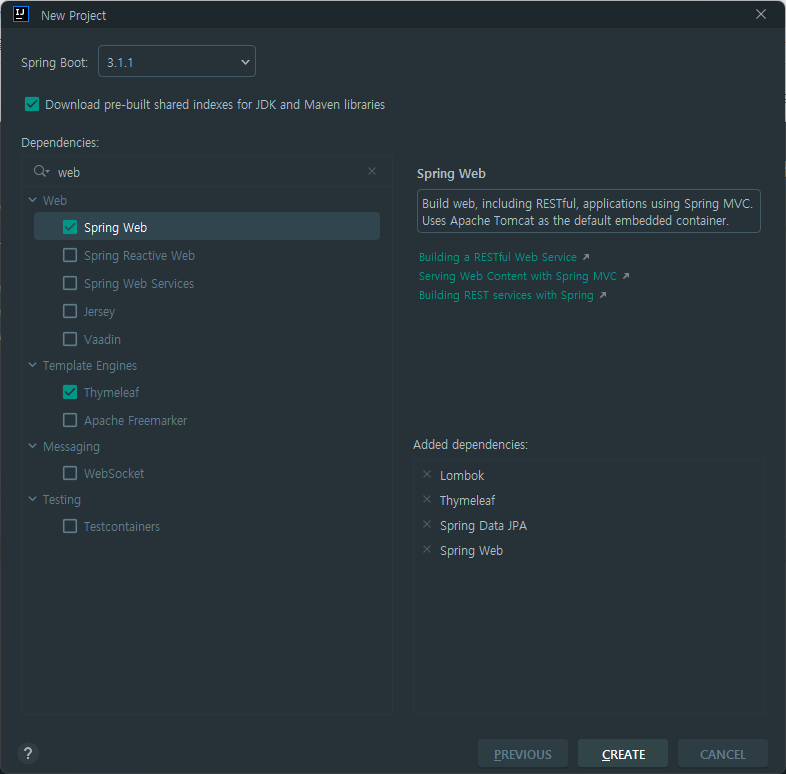The width and height of the screenshot is (786, 774).
Task: Open Serving Web Content with Spring MVC link
Action: coord(518,276)
